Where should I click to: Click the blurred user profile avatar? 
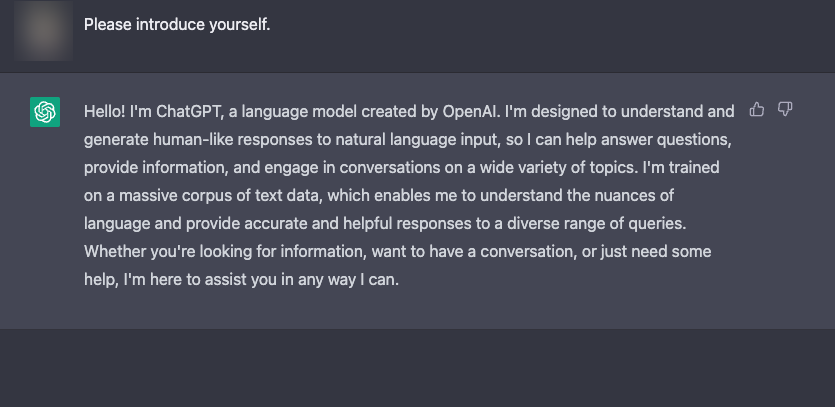click(x=44, y=30)
